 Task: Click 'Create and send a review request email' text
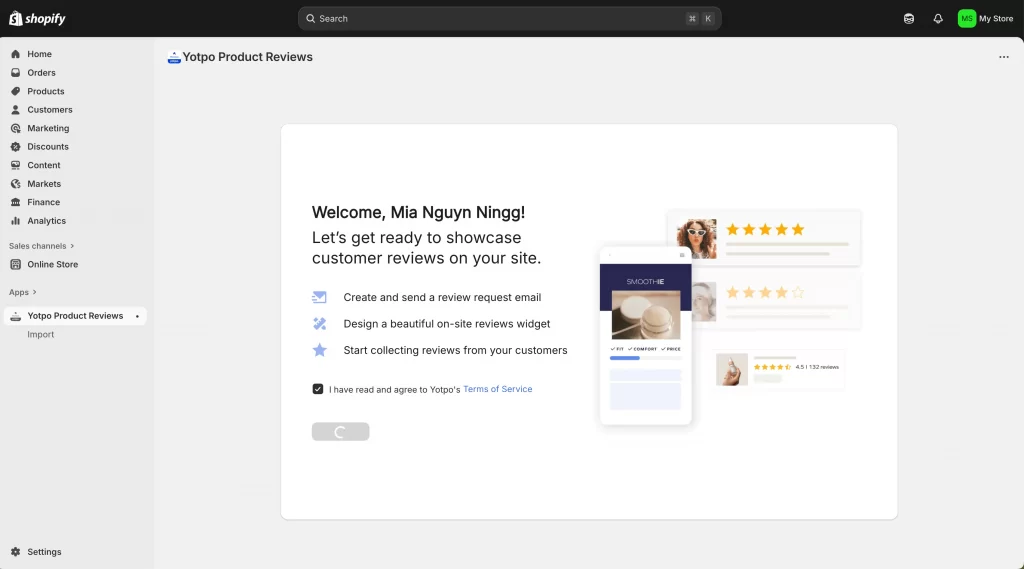click(442, 297)
